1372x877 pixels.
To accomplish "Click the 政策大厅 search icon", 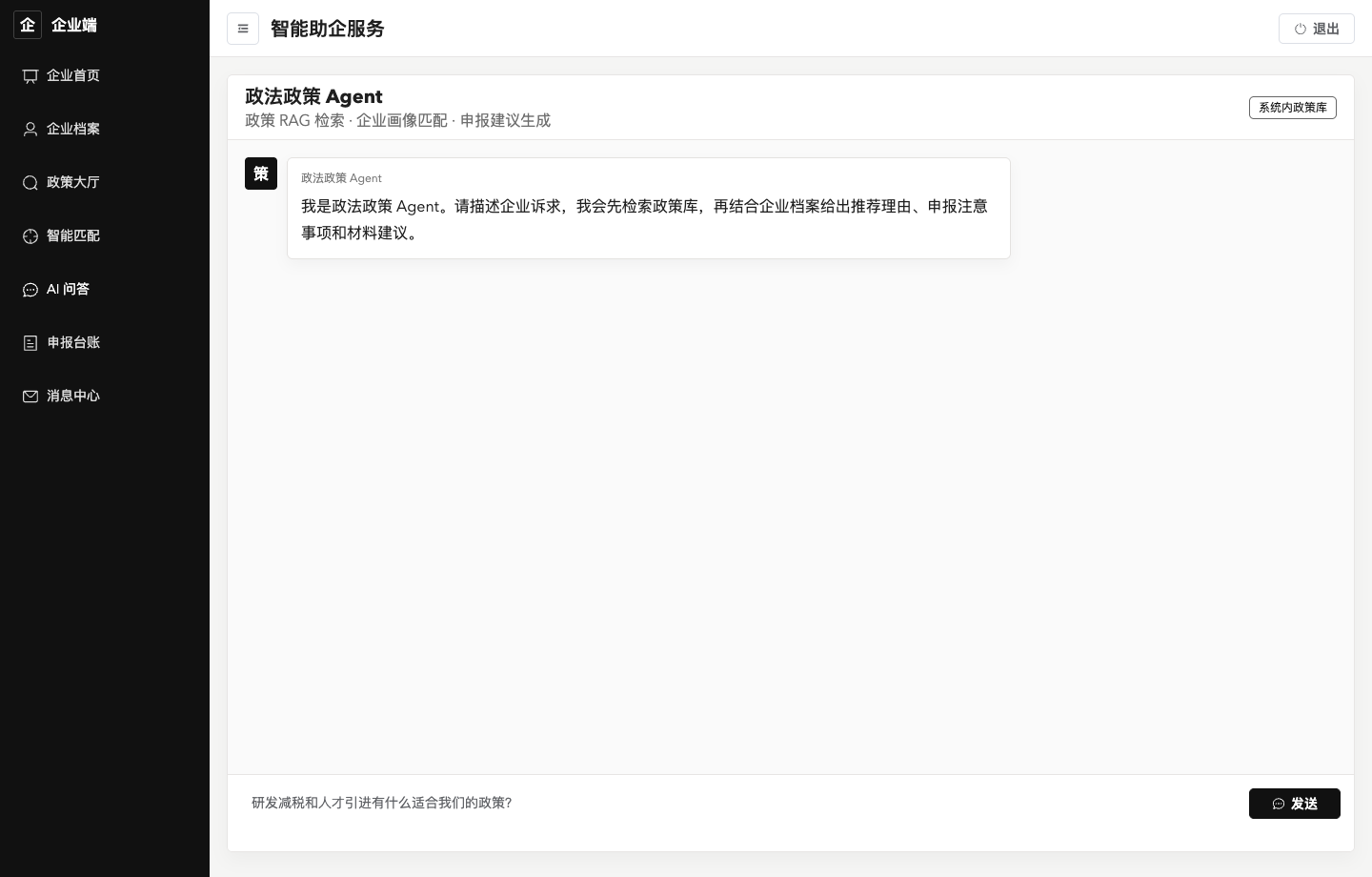I will [x=30, y=183].
